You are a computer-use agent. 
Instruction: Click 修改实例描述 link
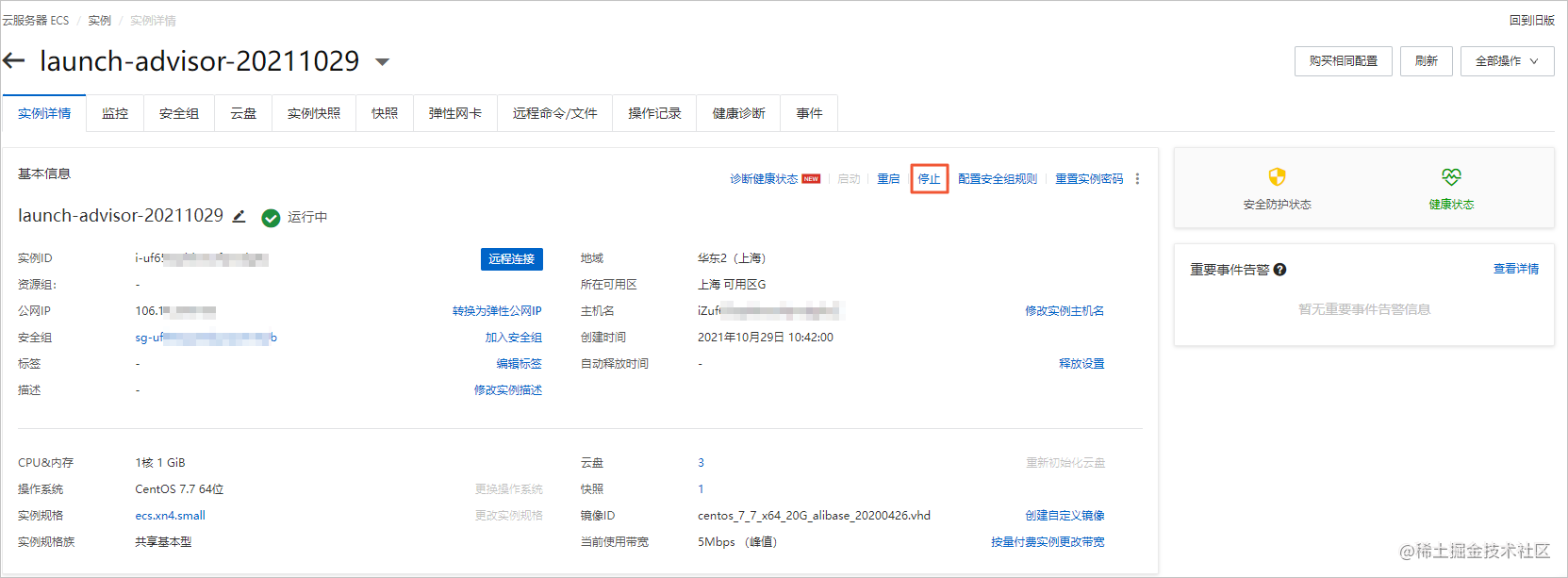coord(508,390)
